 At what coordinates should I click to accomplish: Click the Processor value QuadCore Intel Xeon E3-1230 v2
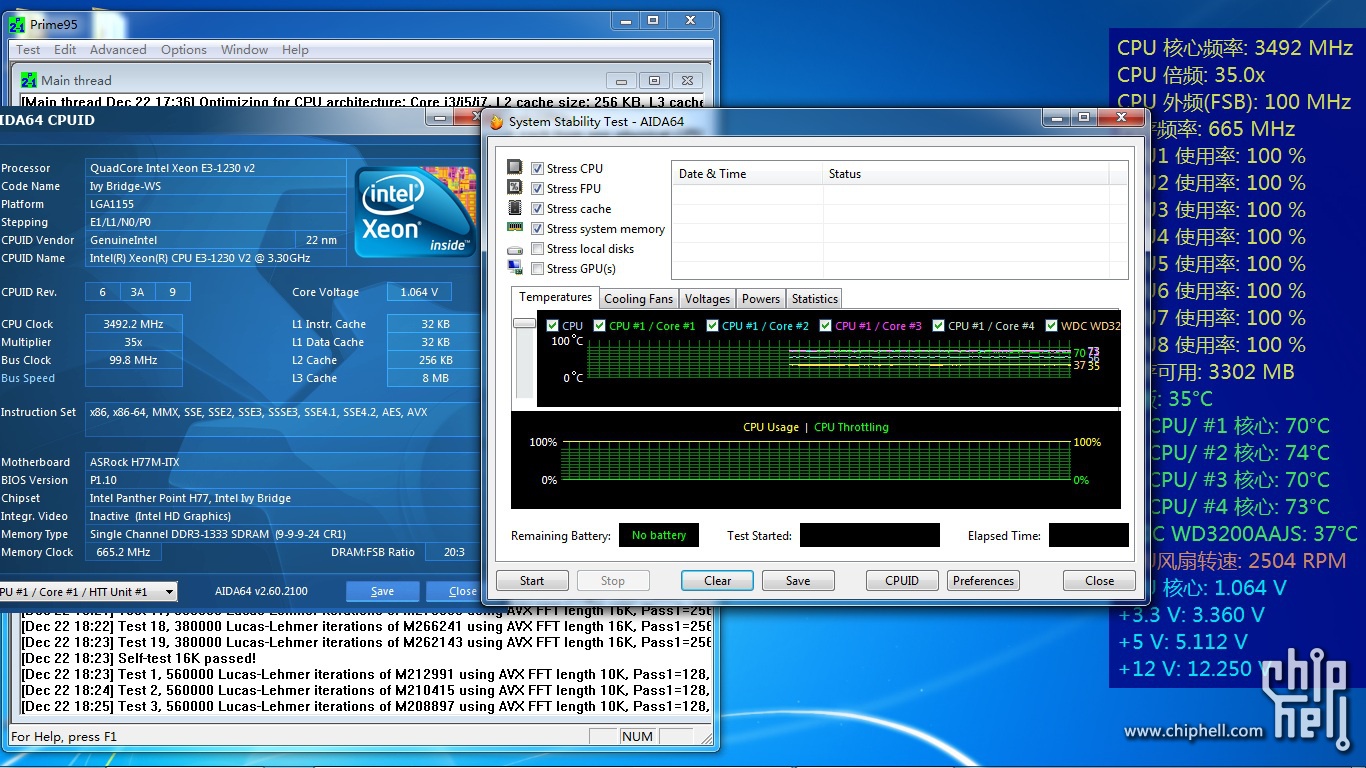216,168
